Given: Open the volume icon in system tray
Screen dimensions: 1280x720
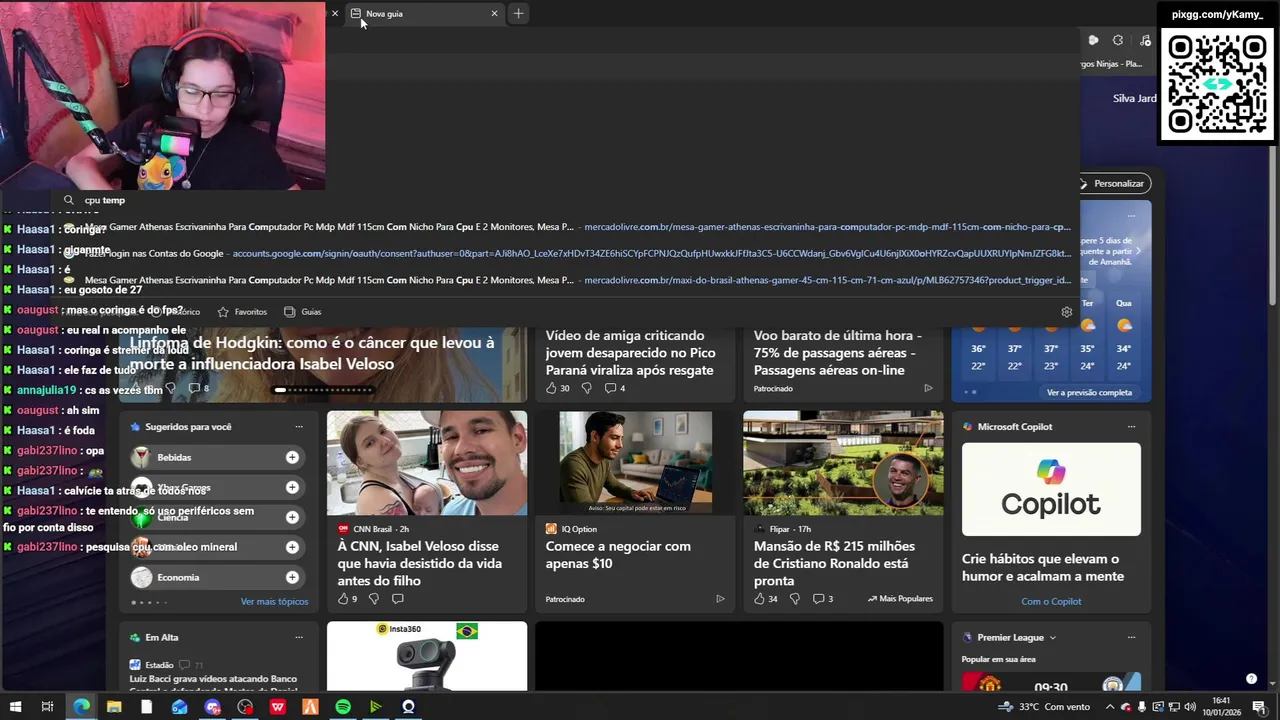Looking at the screenshot, I should 1190,707.
